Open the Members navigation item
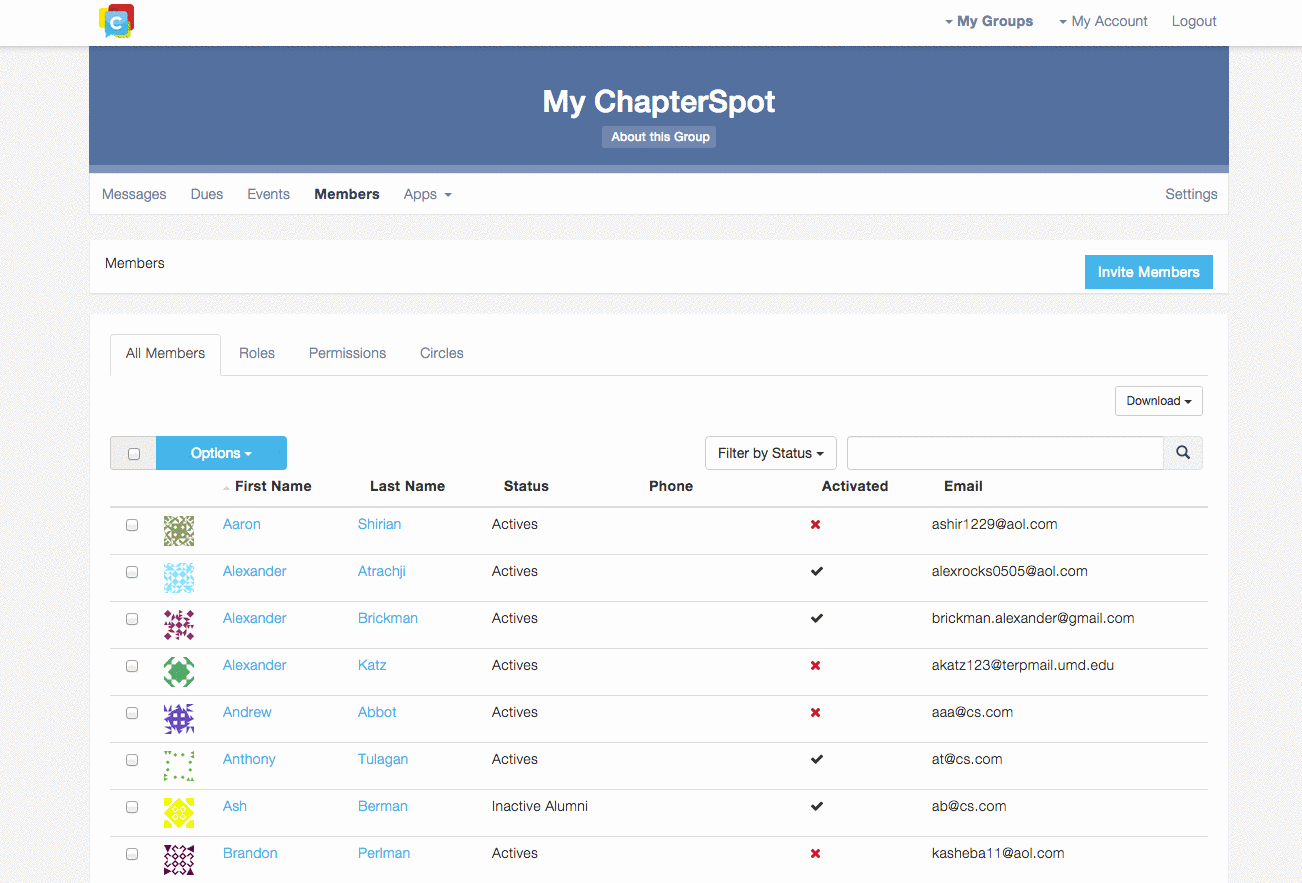 (347, 194)
